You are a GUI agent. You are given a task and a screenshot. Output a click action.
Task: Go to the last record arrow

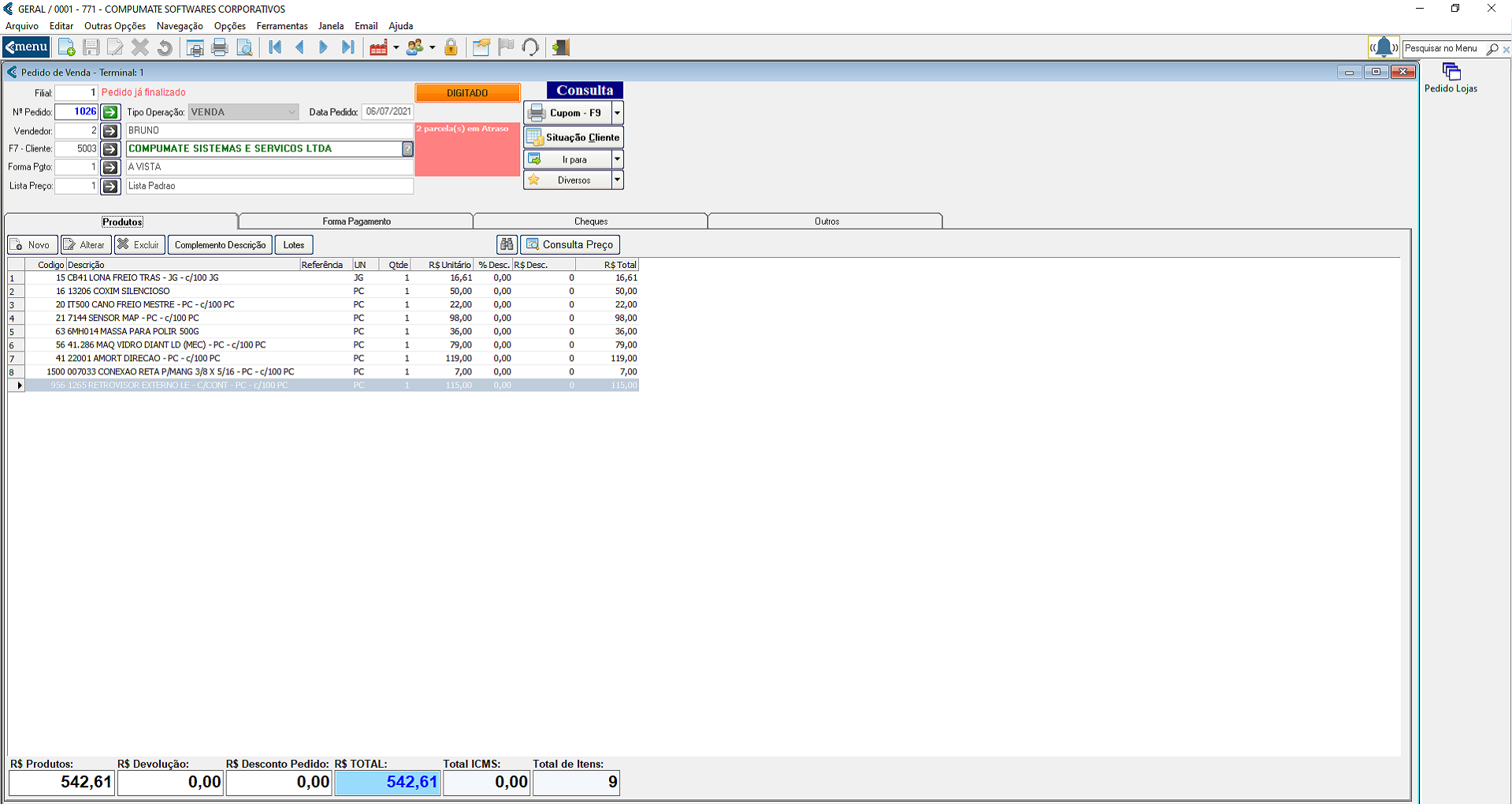coord(347,48)
